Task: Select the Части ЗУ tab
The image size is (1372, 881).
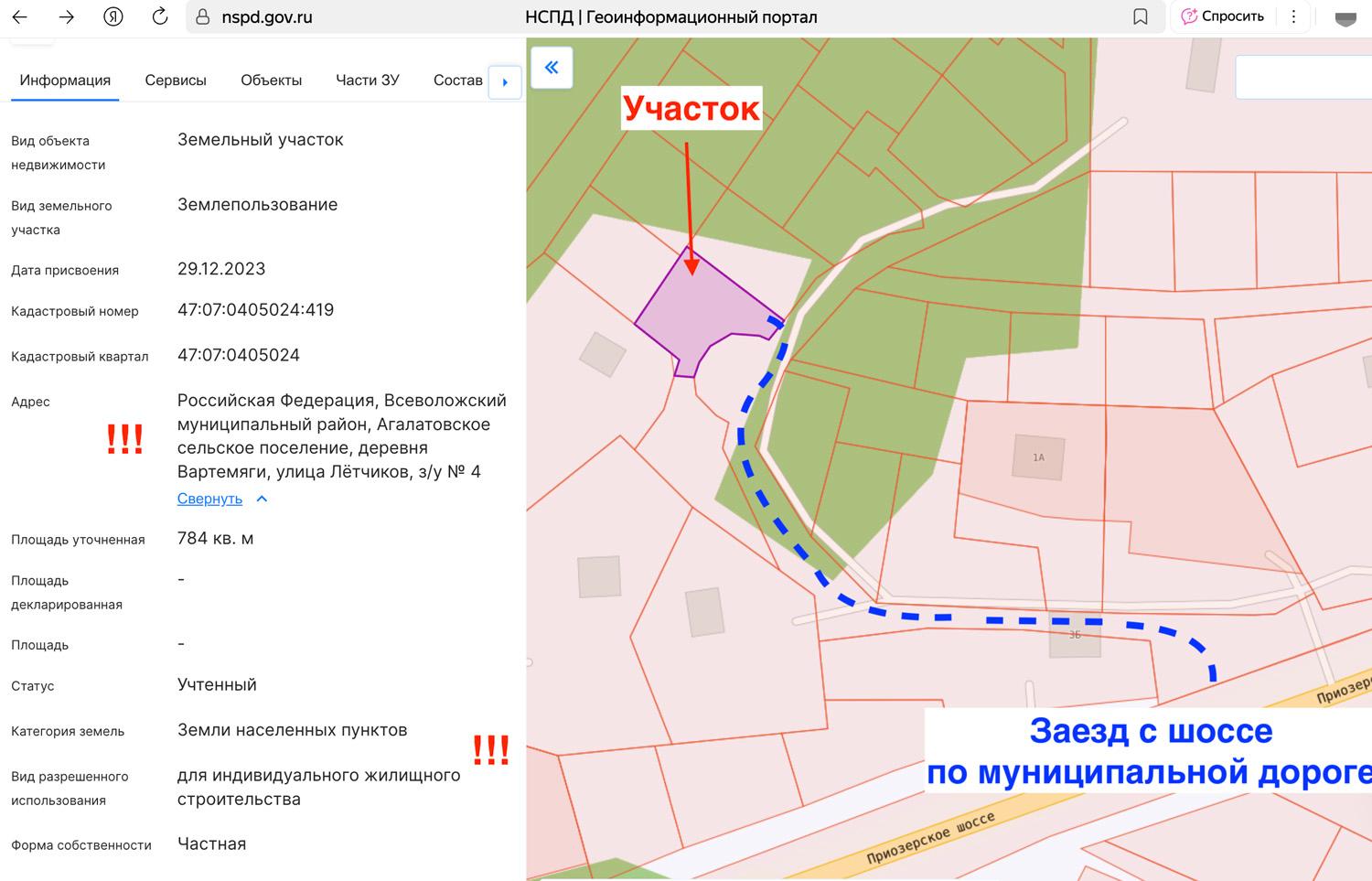Action: point(367,81)
